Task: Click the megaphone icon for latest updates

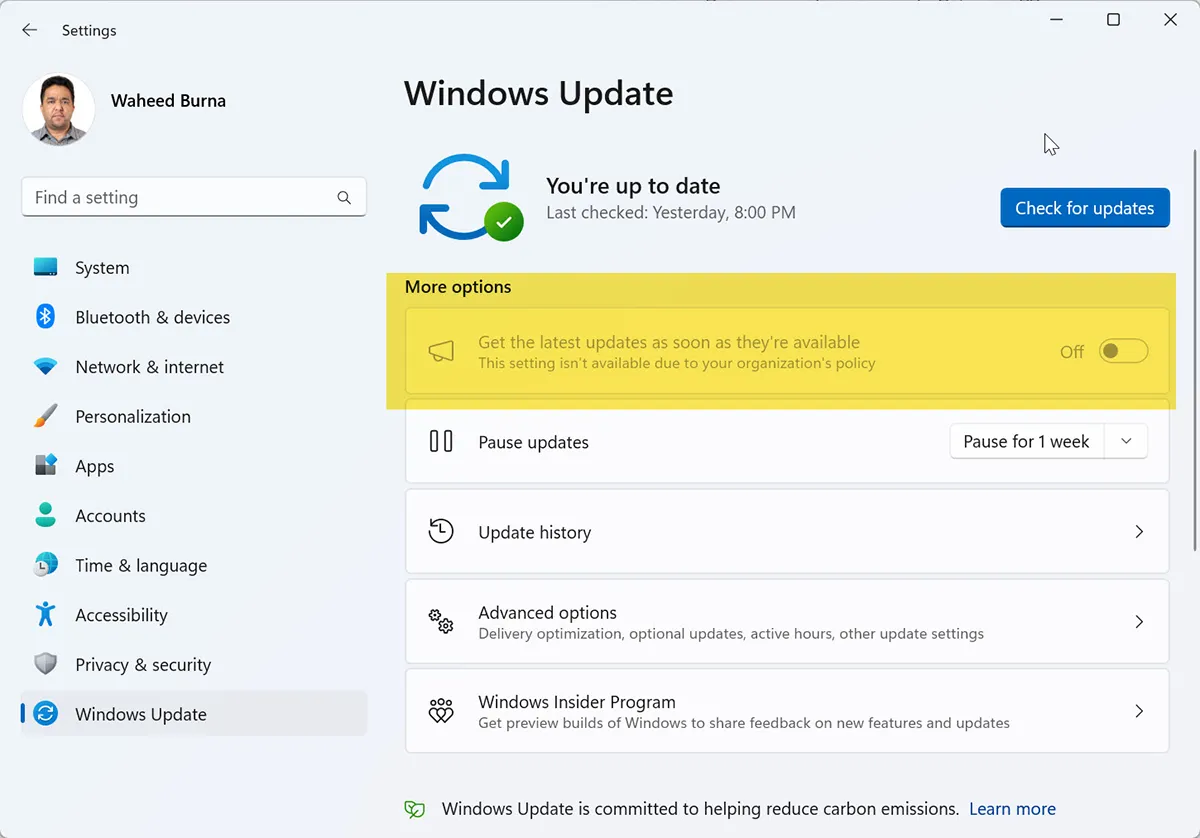Action: pos(441,351)
